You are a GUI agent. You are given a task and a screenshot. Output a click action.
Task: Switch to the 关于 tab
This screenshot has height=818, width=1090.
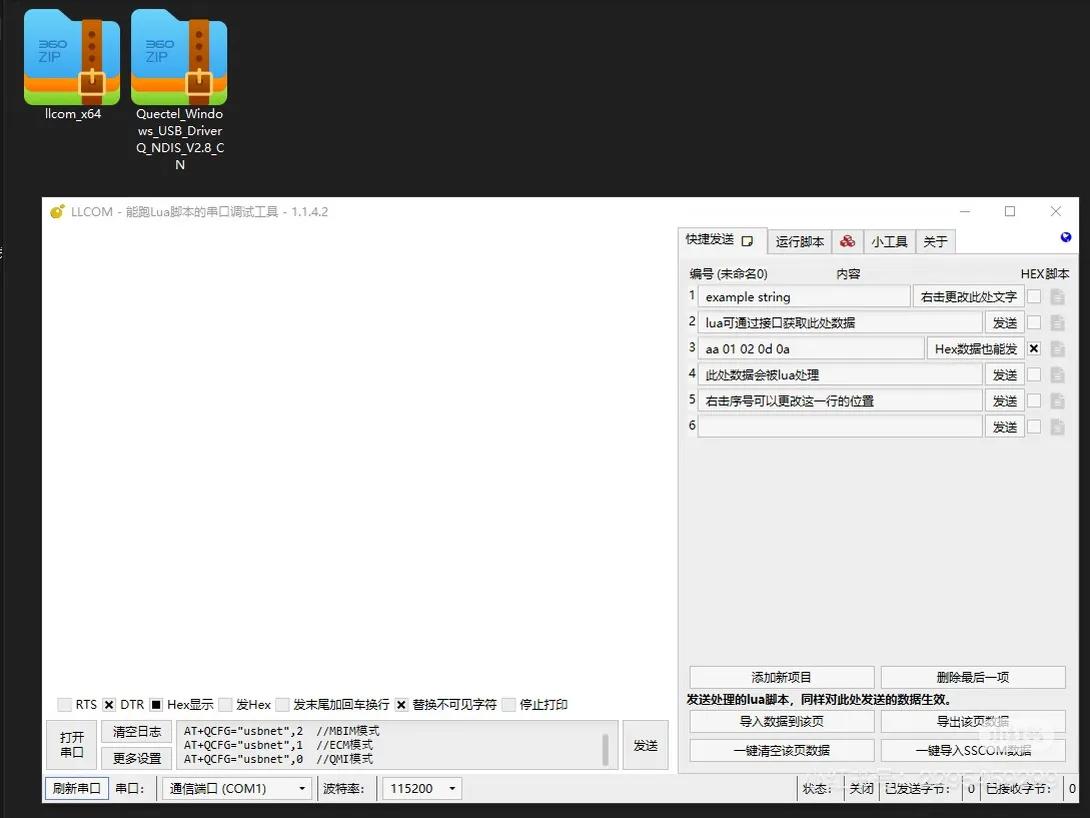click(x=936, y=241)
